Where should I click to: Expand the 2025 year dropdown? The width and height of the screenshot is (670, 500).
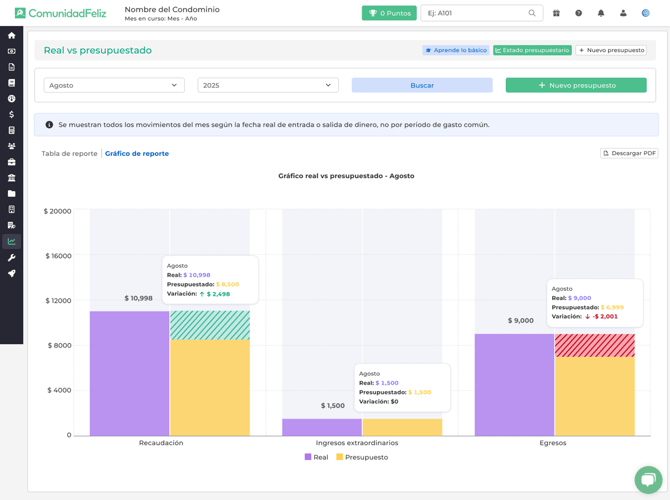pos(268,86)
